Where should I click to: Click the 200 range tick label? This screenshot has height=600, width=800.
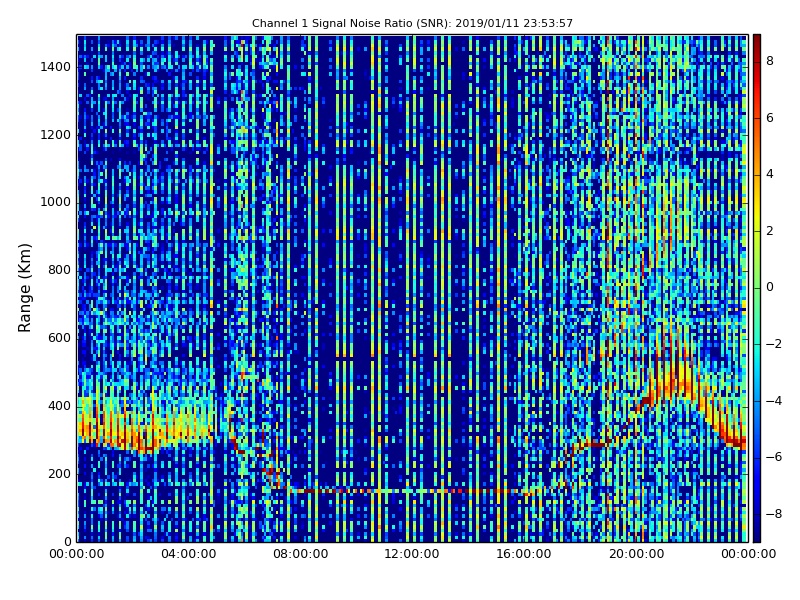point(59,473)
